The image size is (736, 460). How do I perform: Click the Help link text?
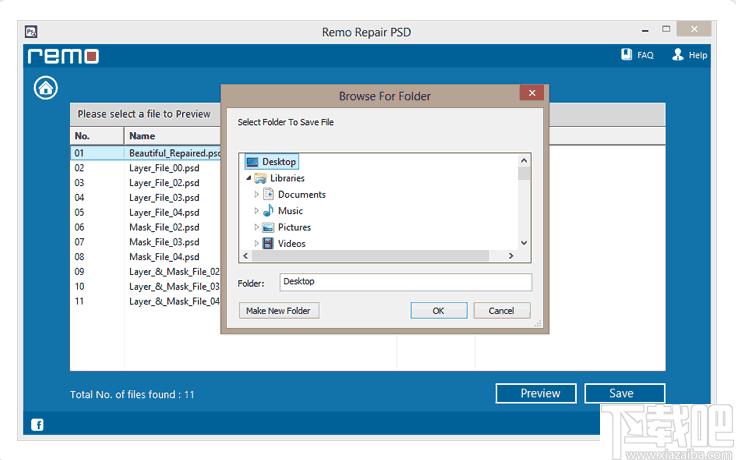[698, 55]
